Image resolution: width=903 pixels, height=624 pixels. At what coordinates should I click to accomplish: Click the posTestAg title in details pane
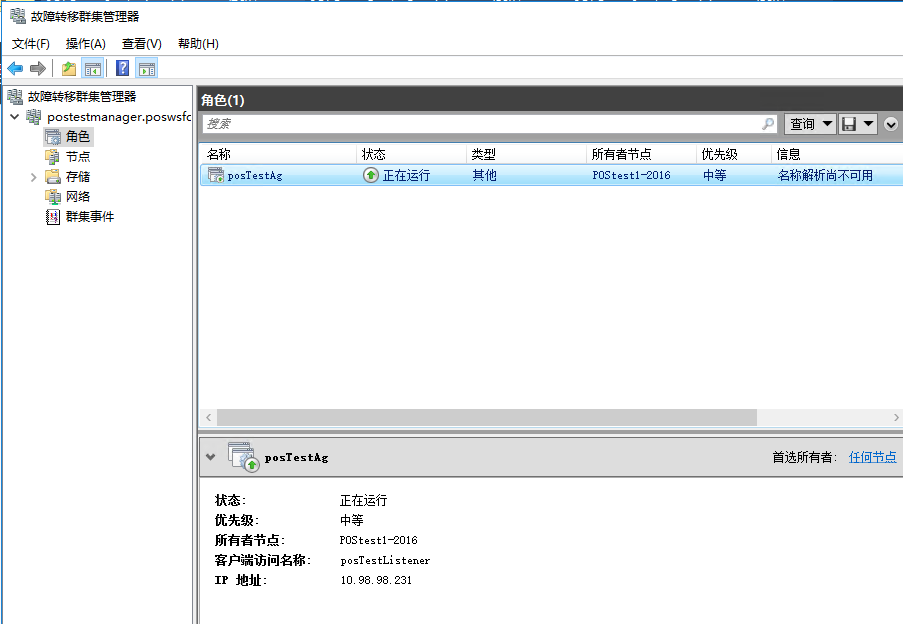297,458
